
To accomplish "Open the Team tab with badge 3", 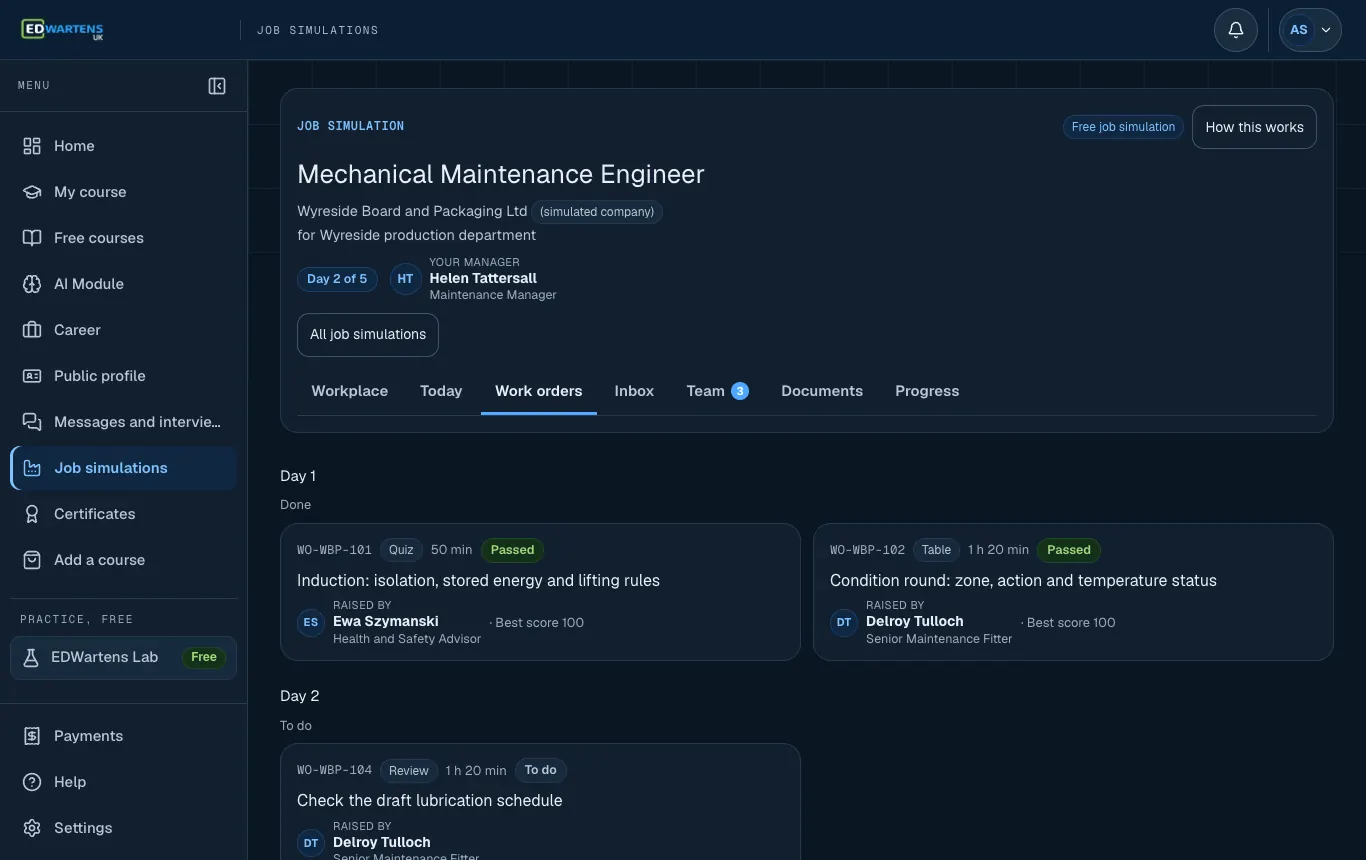I will click(717, 391).
